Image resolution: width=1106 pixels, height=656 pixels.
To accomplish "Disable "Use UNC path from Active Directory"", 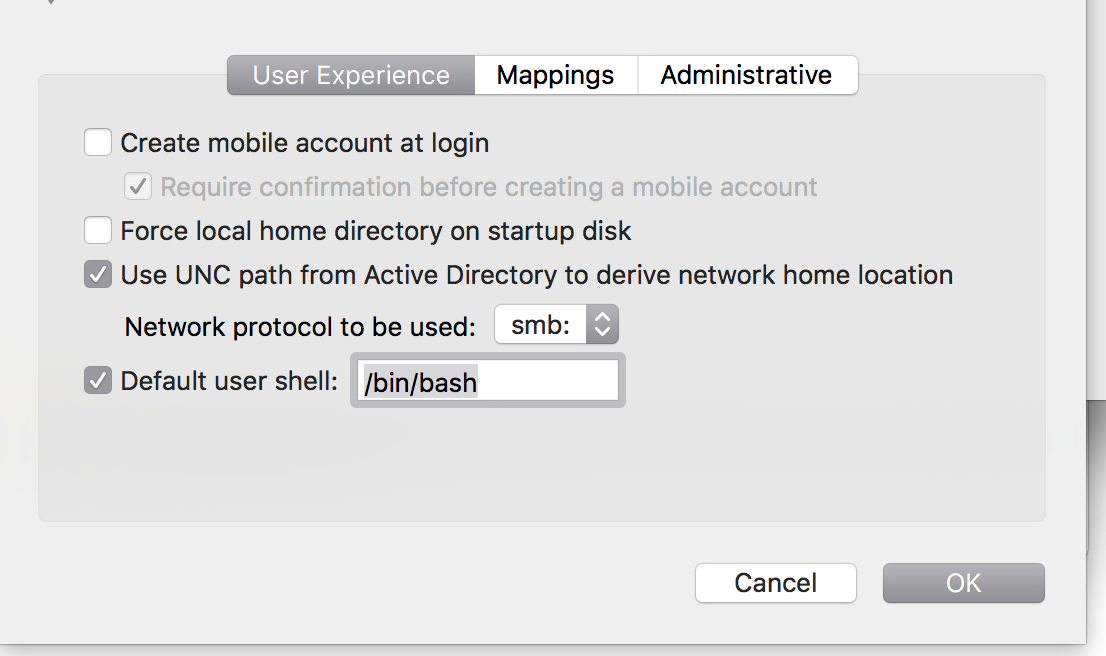I will [97, 274].
